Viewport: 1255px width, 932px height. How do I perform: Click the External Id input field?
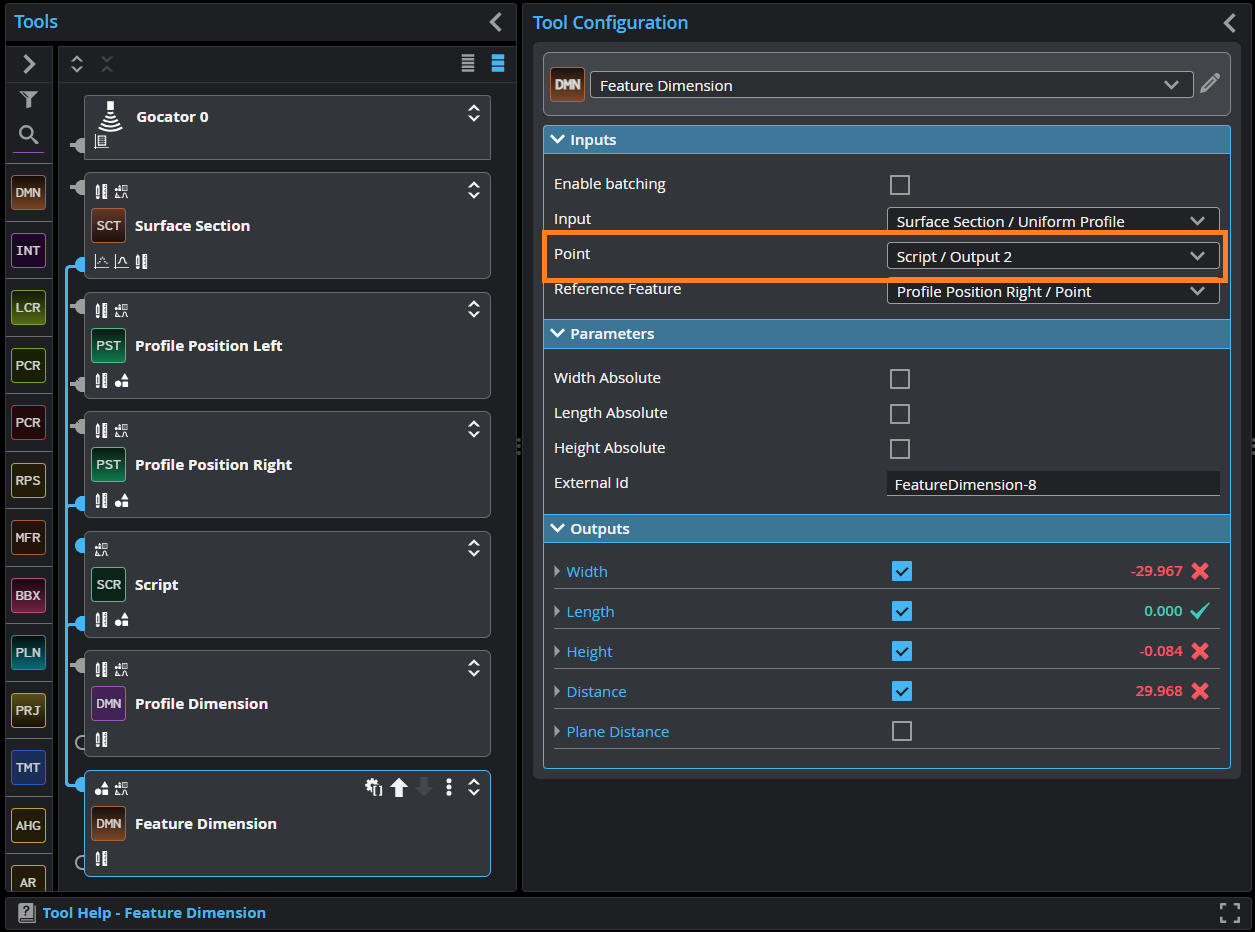[1052, 484]
